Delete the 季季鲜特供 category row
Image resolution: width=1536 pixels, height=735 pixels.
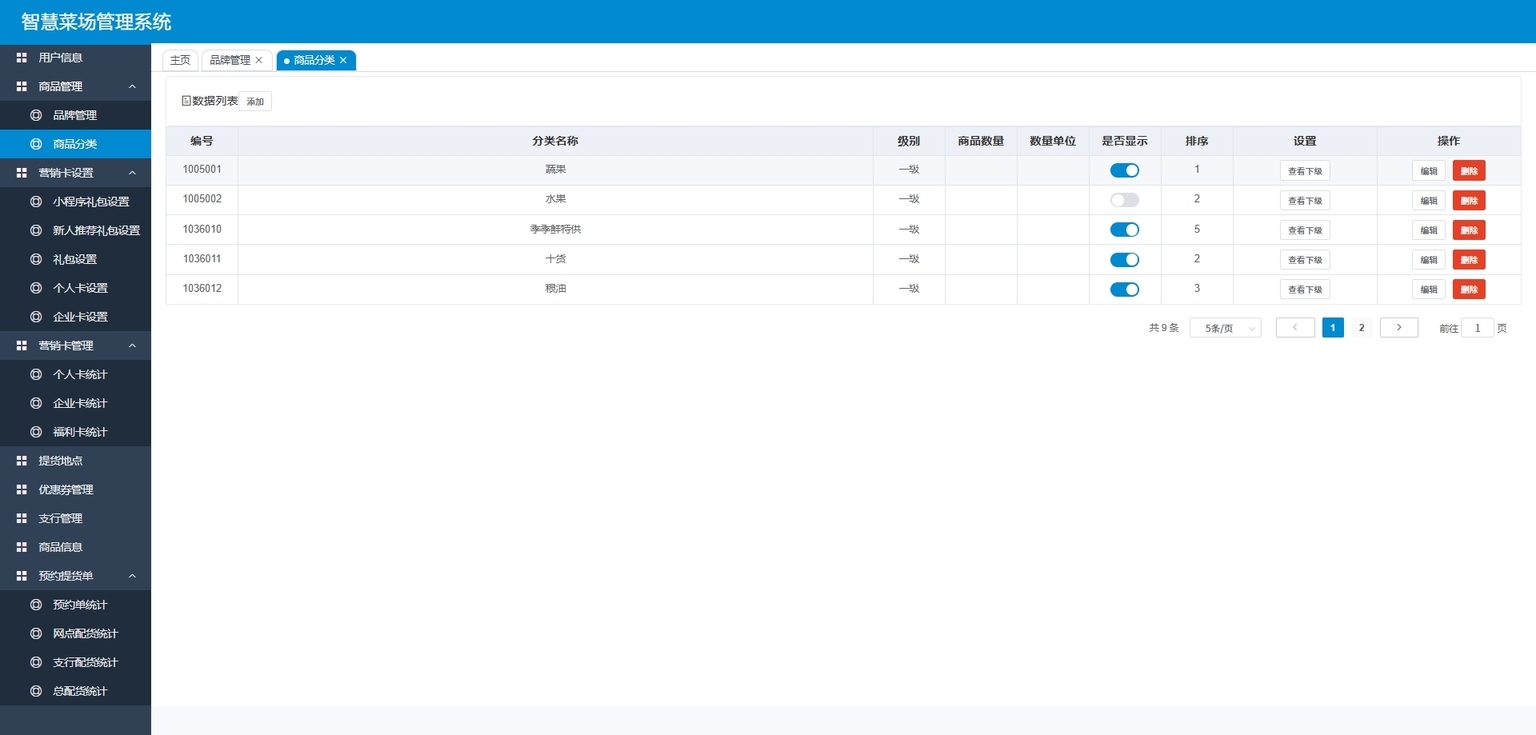[1468, 230]
